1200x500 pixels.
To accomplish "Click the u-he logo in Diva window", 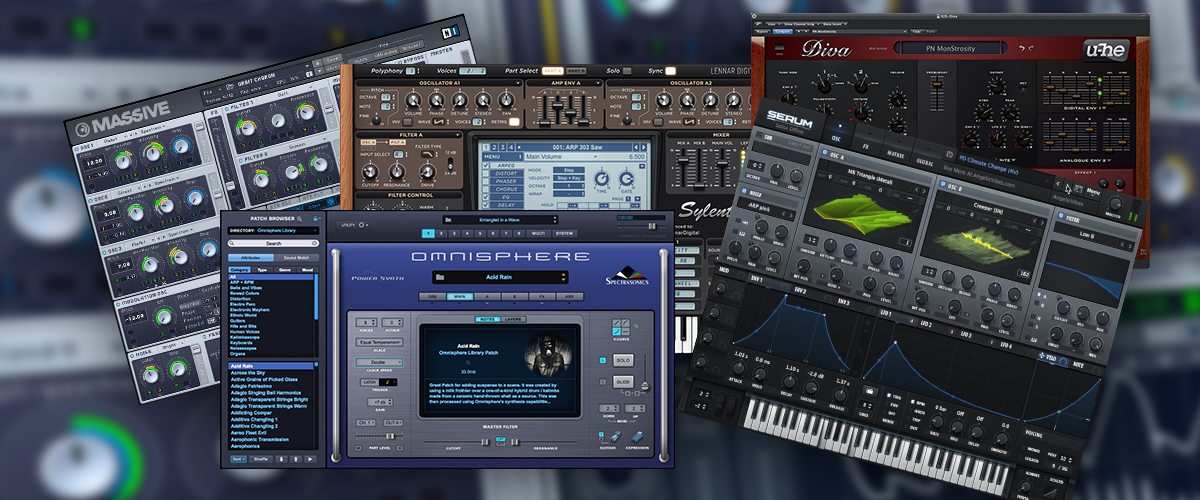I will pyautogui.click(x=1106, y=50).
